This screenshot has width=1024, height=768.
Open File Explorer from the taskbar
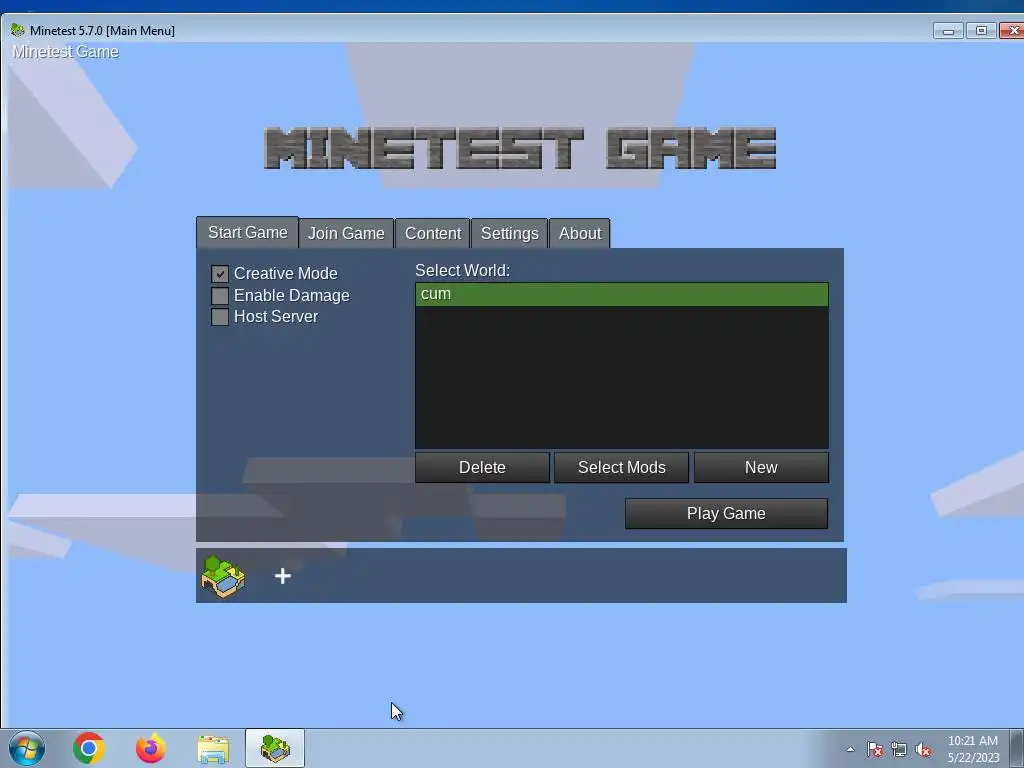click(x=213, y=749)
